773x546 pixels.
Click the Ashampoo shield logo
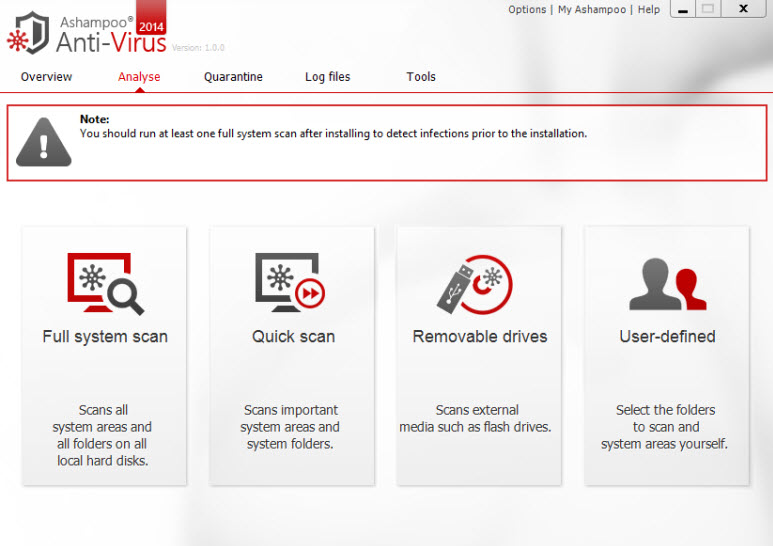click(29, 33)
